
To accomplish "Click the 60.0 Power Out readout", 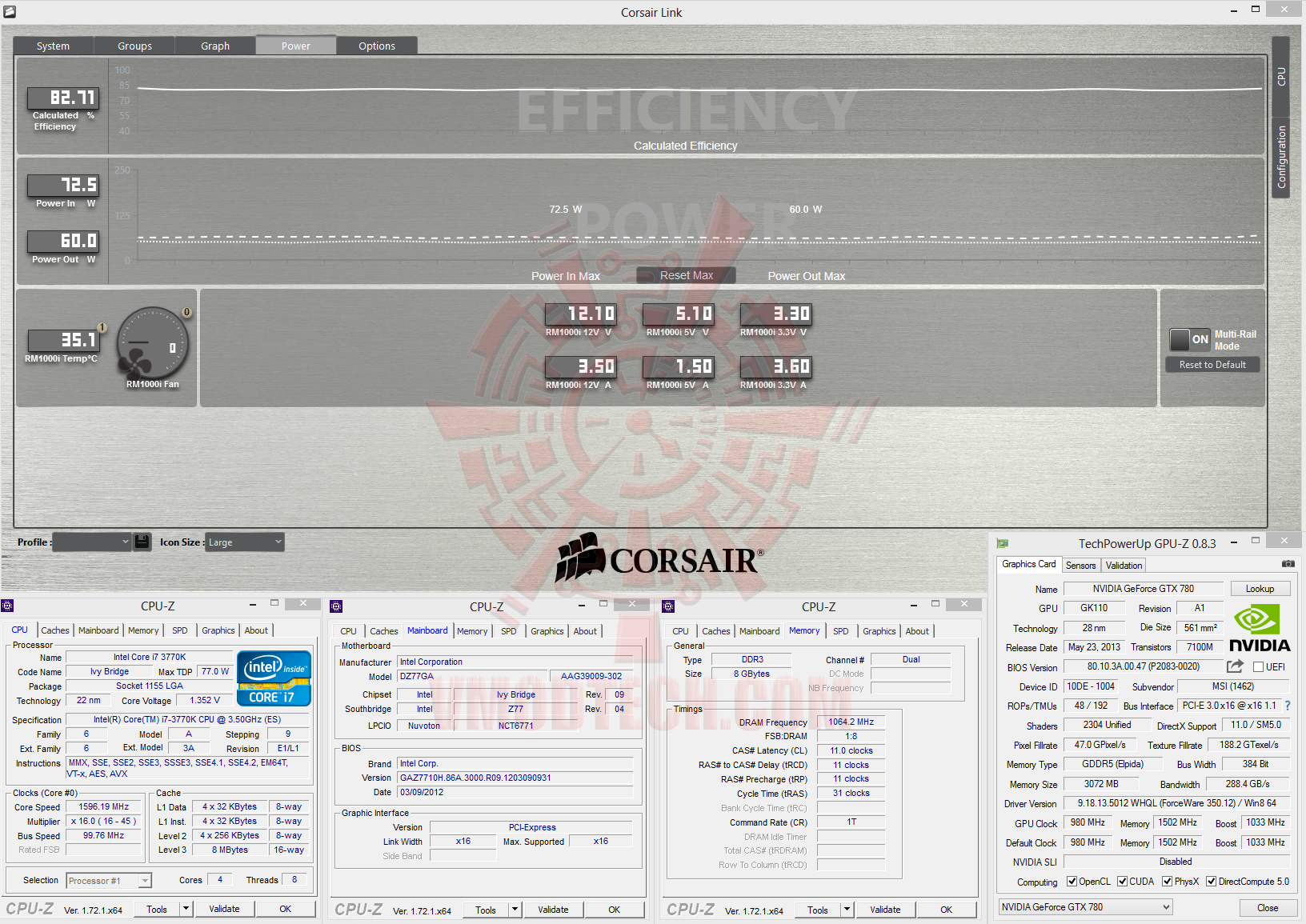I will click(63, 241).
